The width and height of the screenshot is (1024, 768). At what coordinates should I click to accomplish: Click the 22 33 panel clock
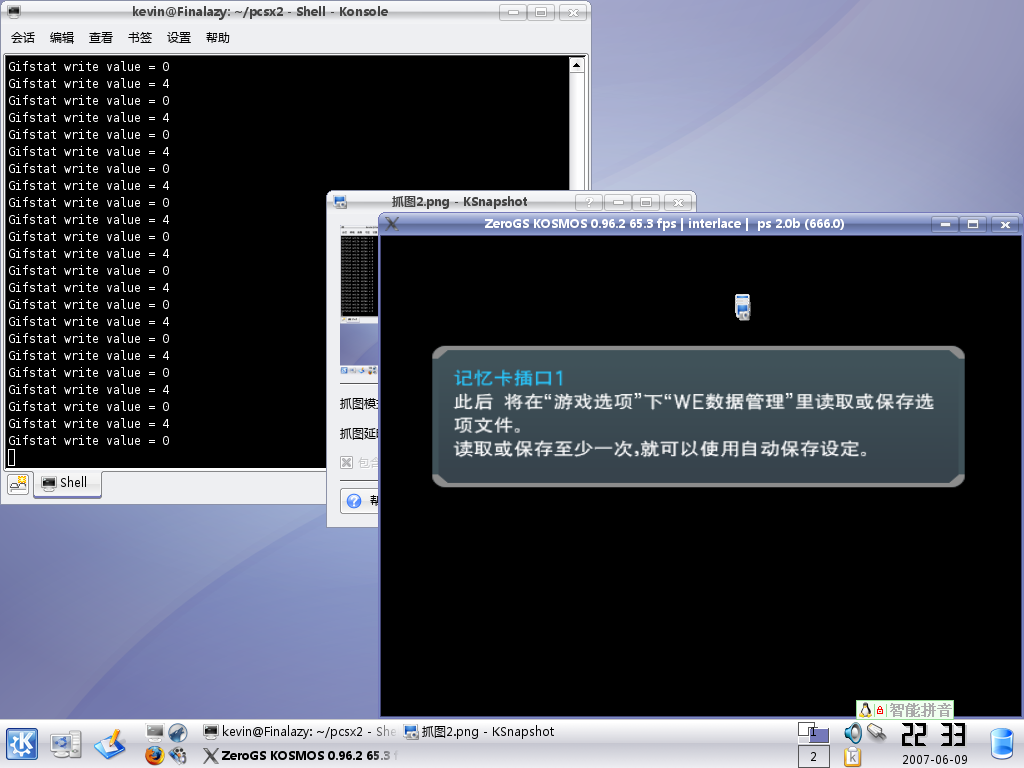[x=934, y=735]
